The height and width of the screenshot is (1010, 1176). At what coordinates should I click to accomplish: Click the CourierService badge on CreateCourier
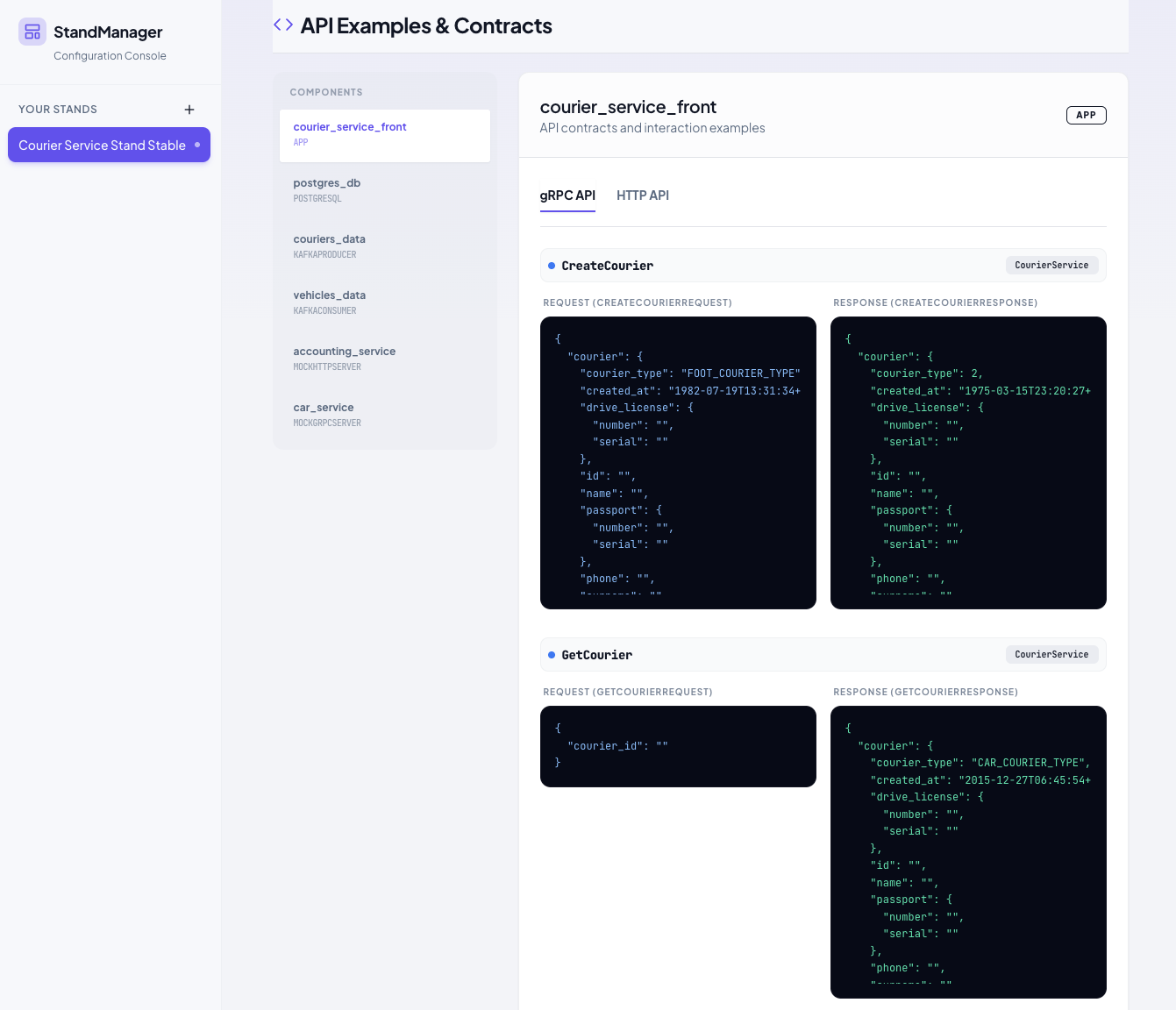tap(1051, 265)
